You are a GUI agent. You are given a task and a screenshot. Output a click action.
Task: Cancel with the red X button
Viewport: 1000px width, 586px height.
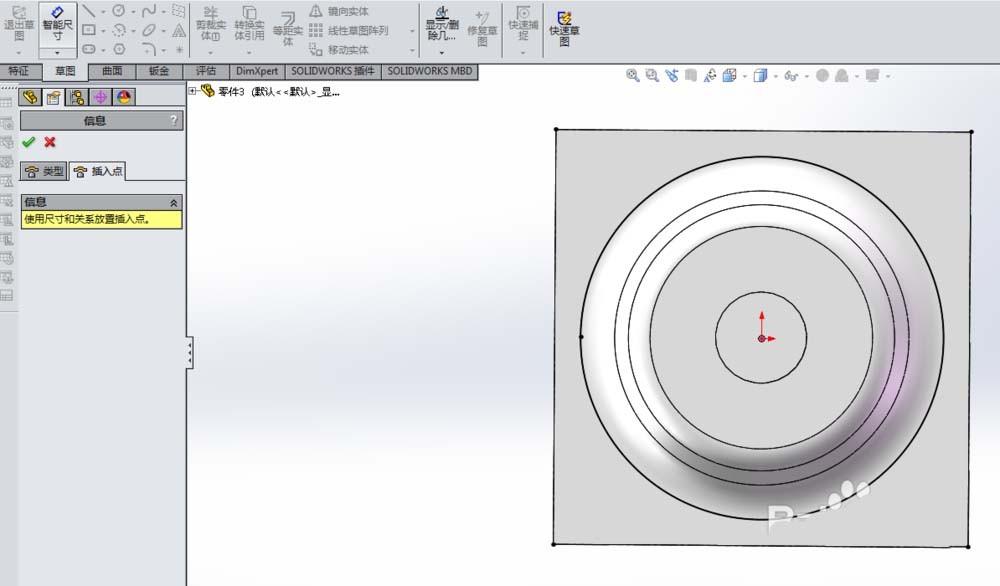pyautogui.click(x=48, y=142)
